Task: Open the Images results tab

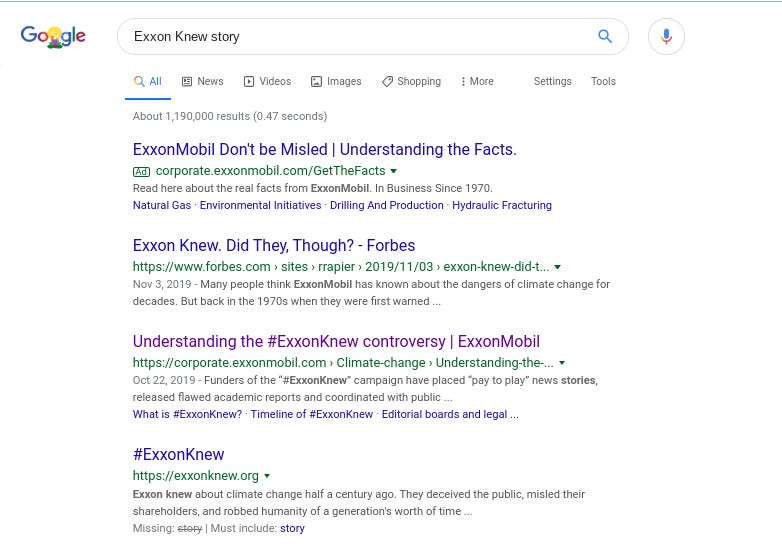Action: pyautogui.click(x=336, y=81)
